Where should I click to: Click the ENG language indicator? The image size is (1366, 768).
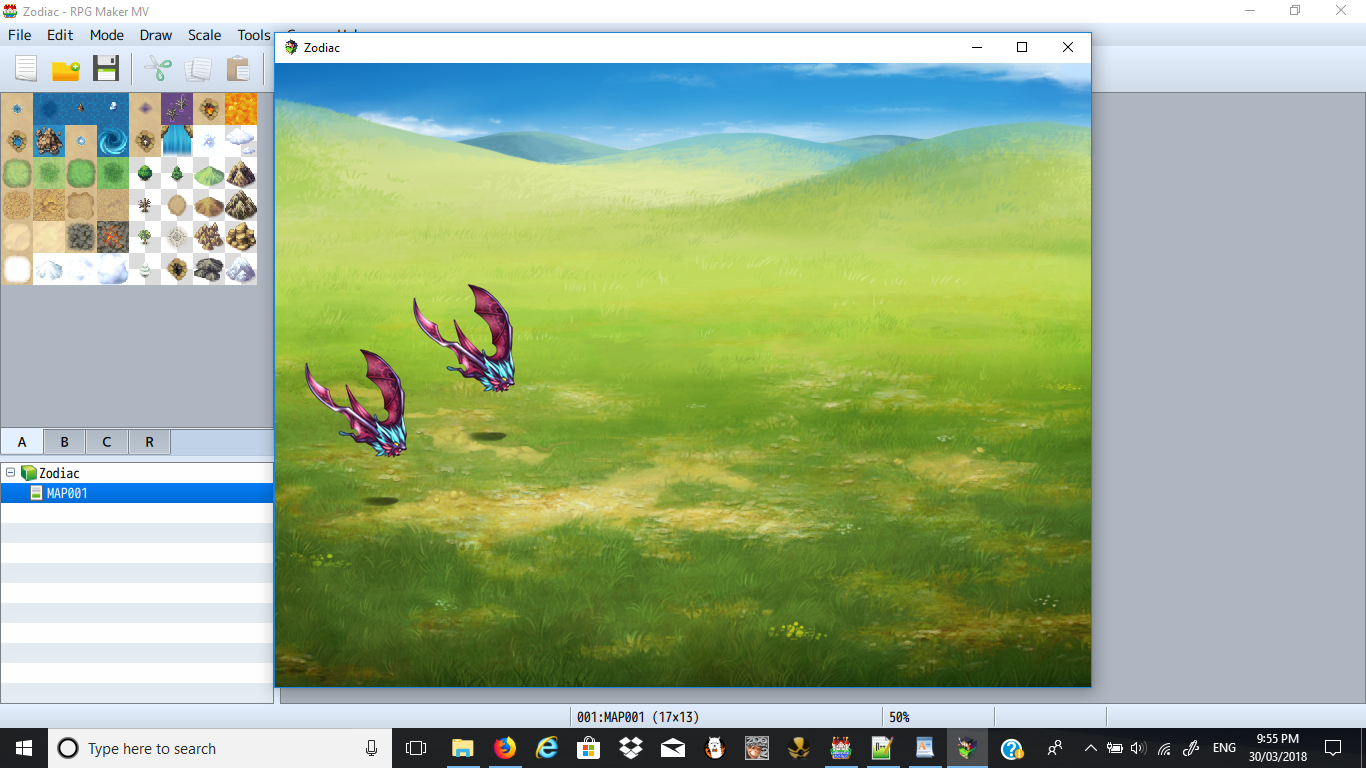pyautogui.click(x=1224, y=748)
